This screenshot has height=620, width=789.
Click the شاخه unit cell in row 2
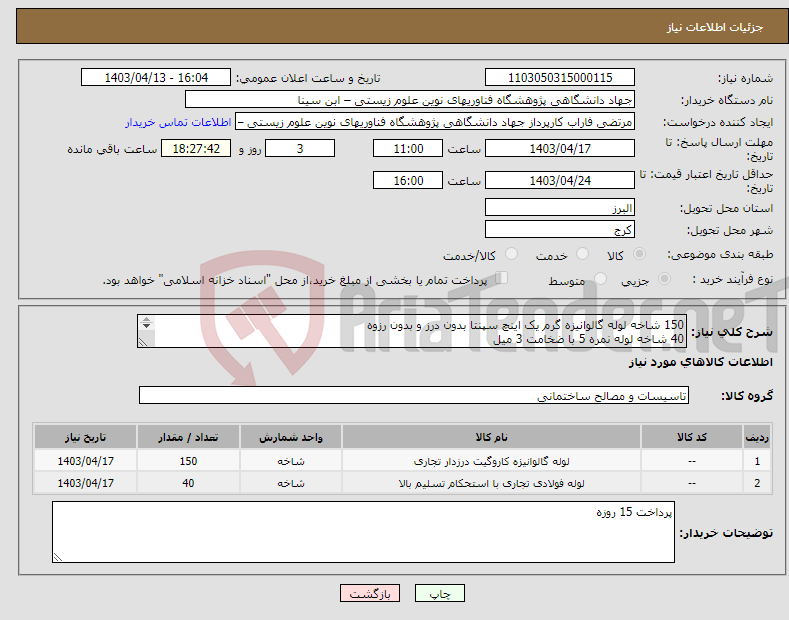click(x=291, y=483)
